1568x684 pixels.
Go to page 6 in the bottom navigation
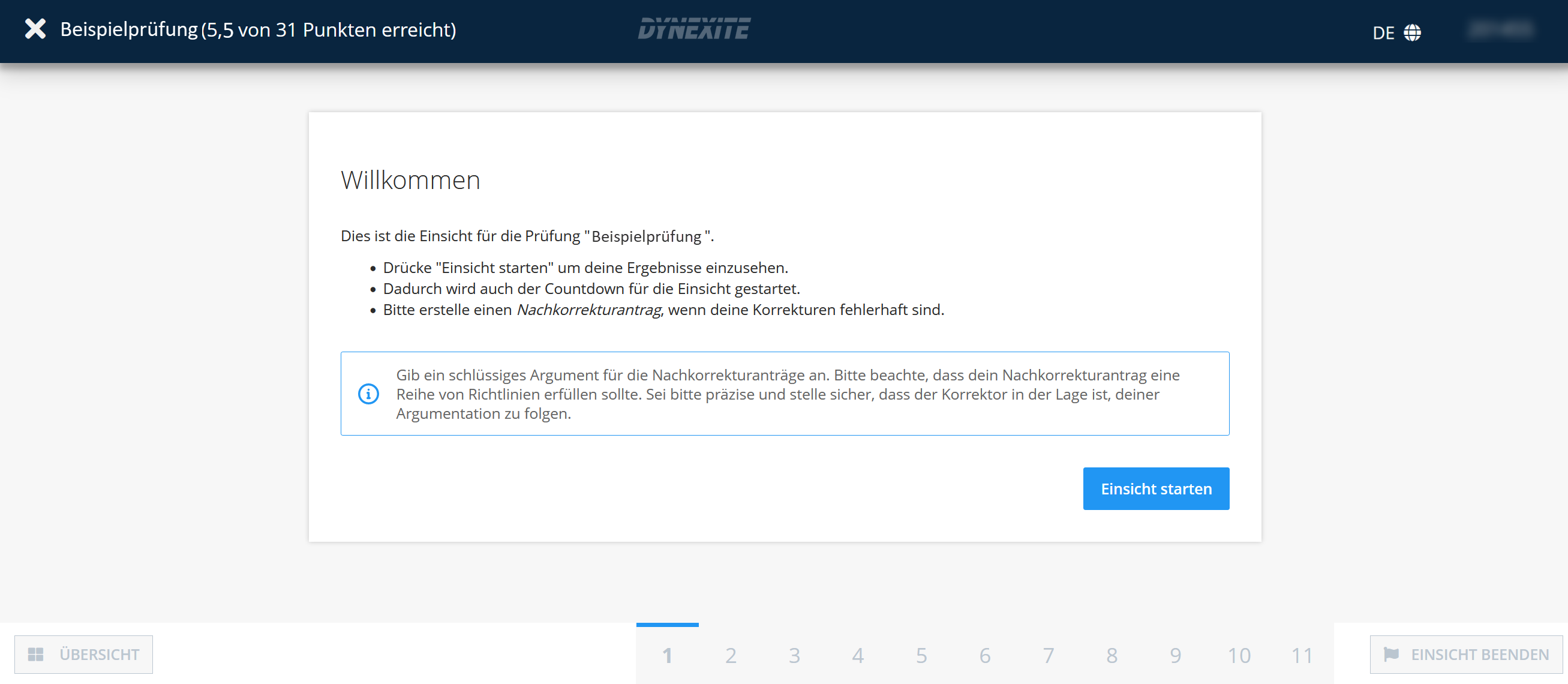tap(984, 655)
